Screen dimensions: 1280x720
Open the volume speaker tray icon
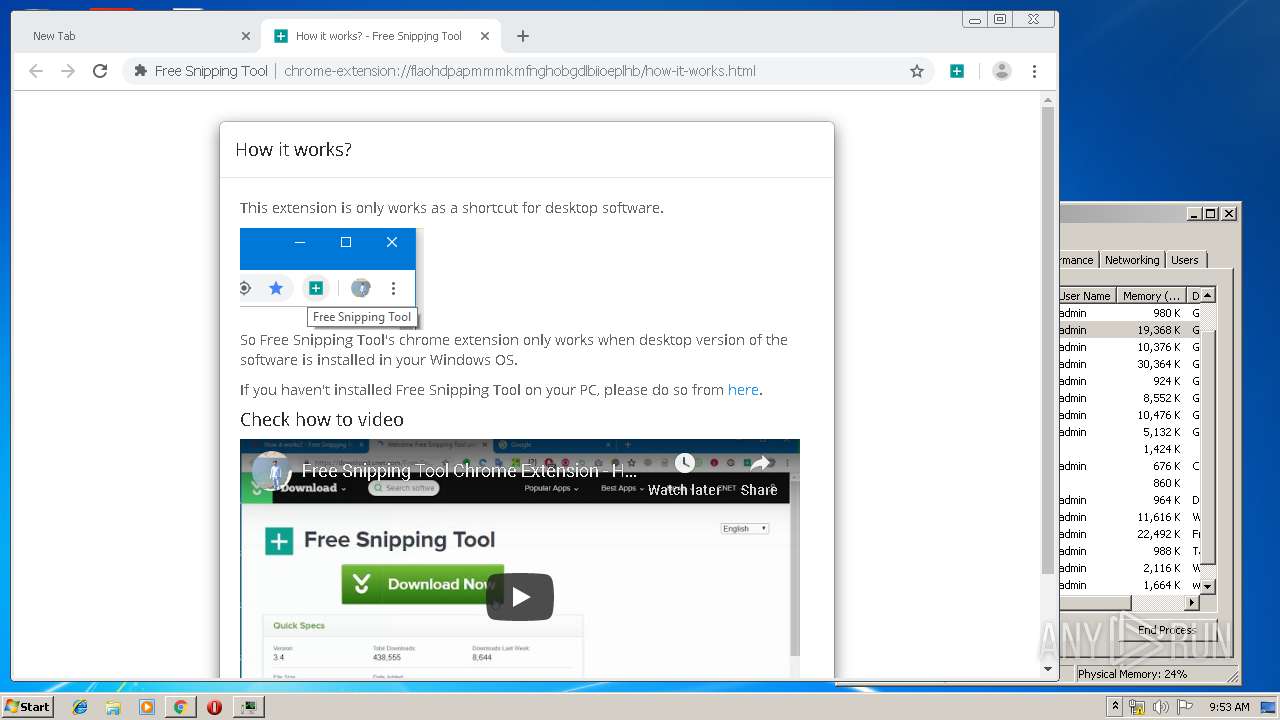click(1160, 707)
